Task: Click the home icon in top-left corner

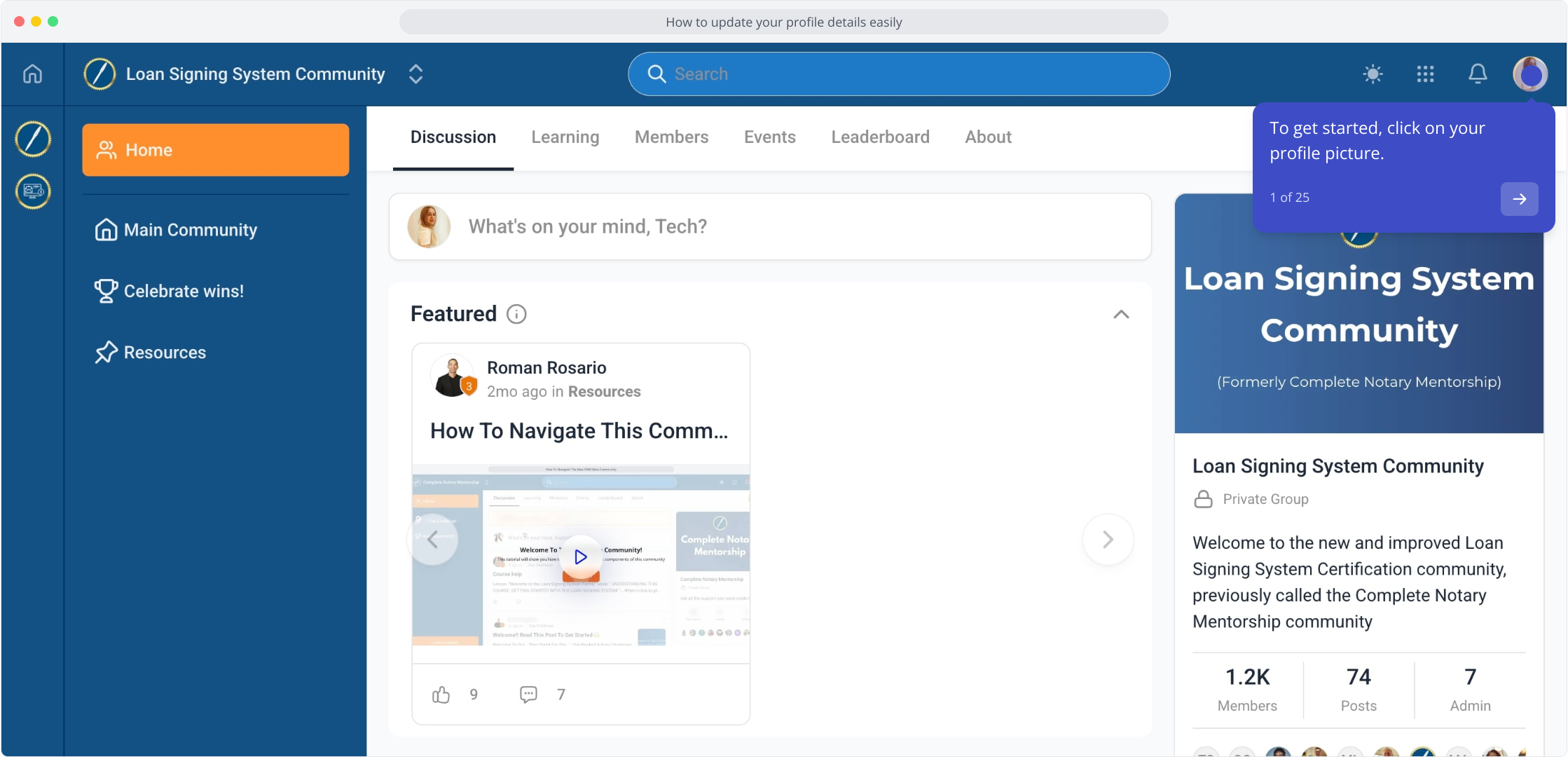Action: click(32, 74)
